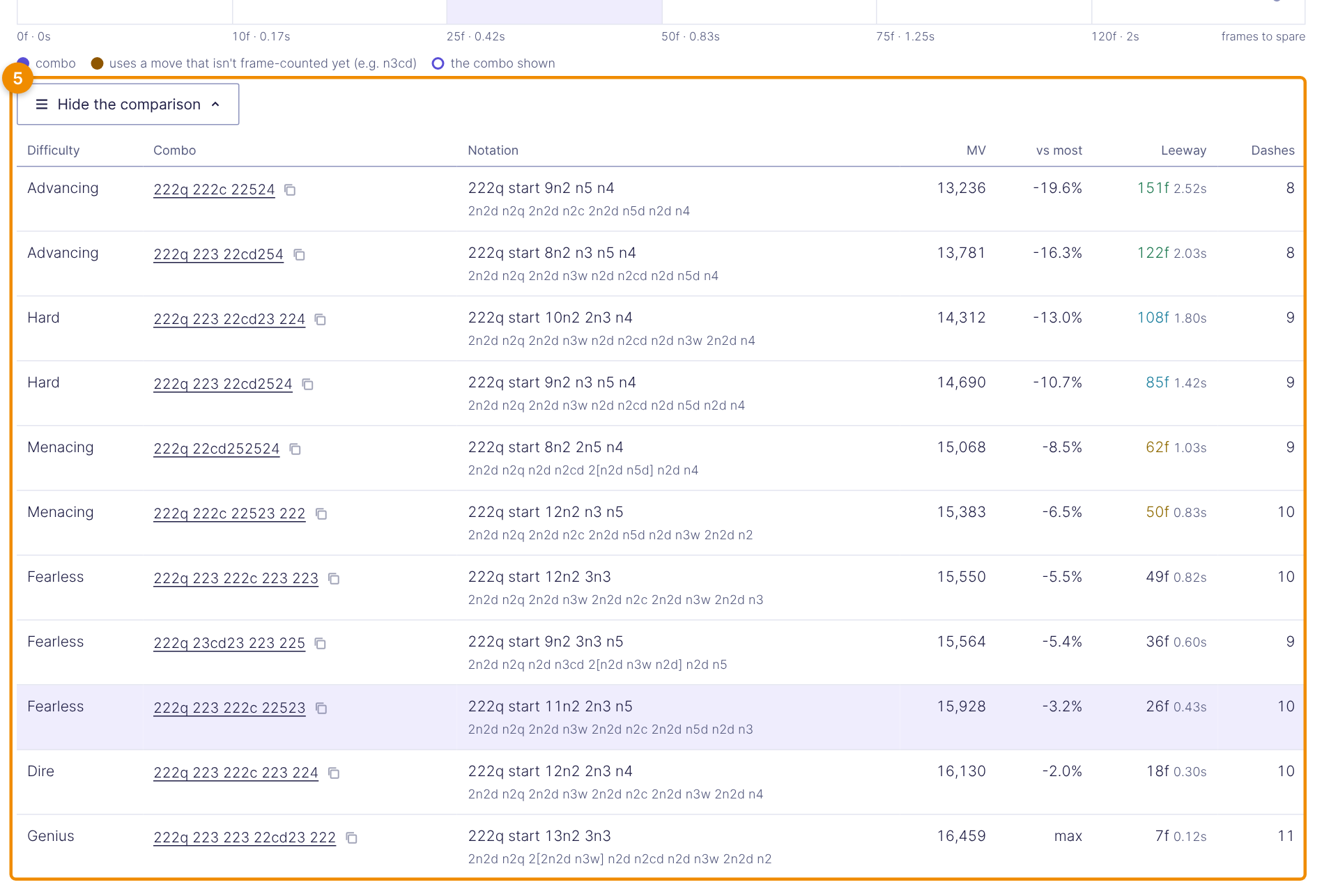Select the MV value 16,459
Viewport: 1338px width, 896px height.
point(961,836)
